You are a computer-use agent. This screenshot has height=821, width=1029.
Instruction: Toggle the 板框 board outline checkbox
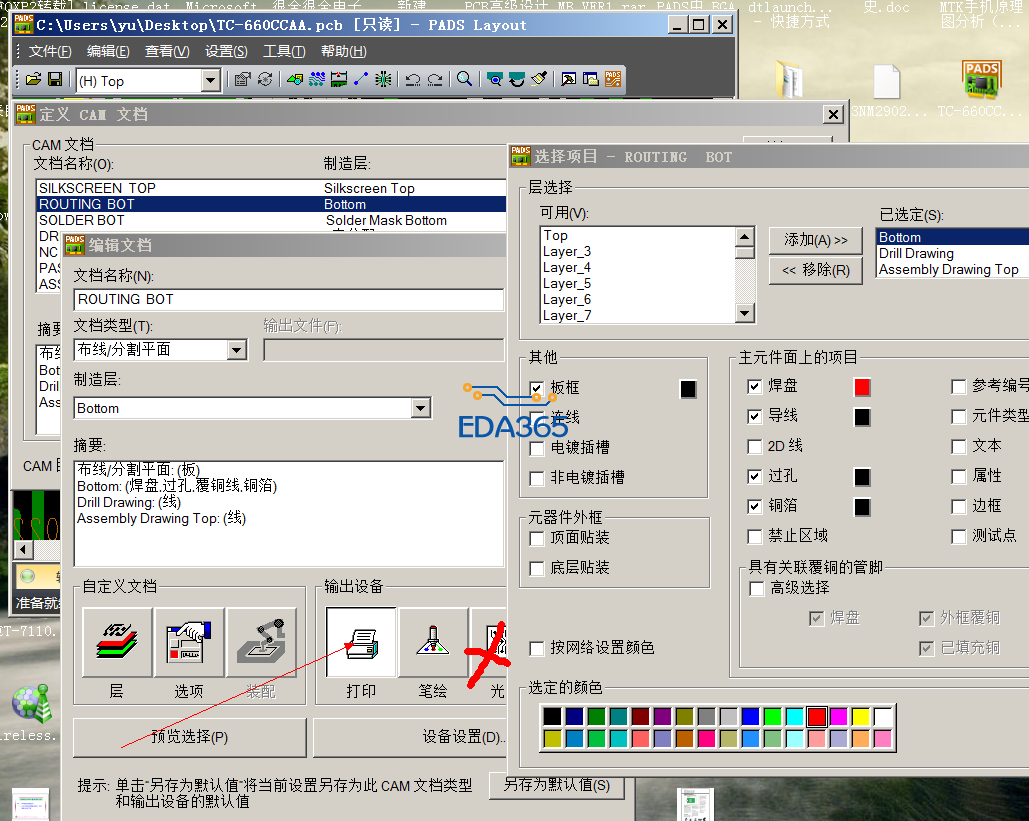(537, 388)
